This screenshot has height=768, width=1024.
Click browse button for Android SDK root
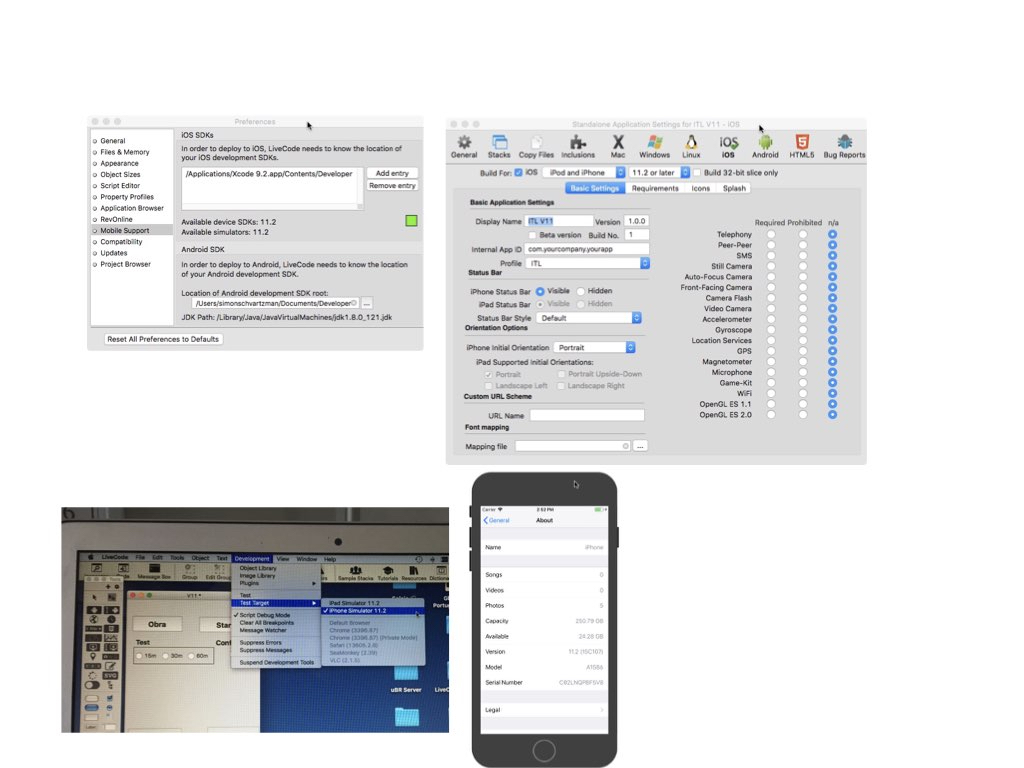click(367, 303)
